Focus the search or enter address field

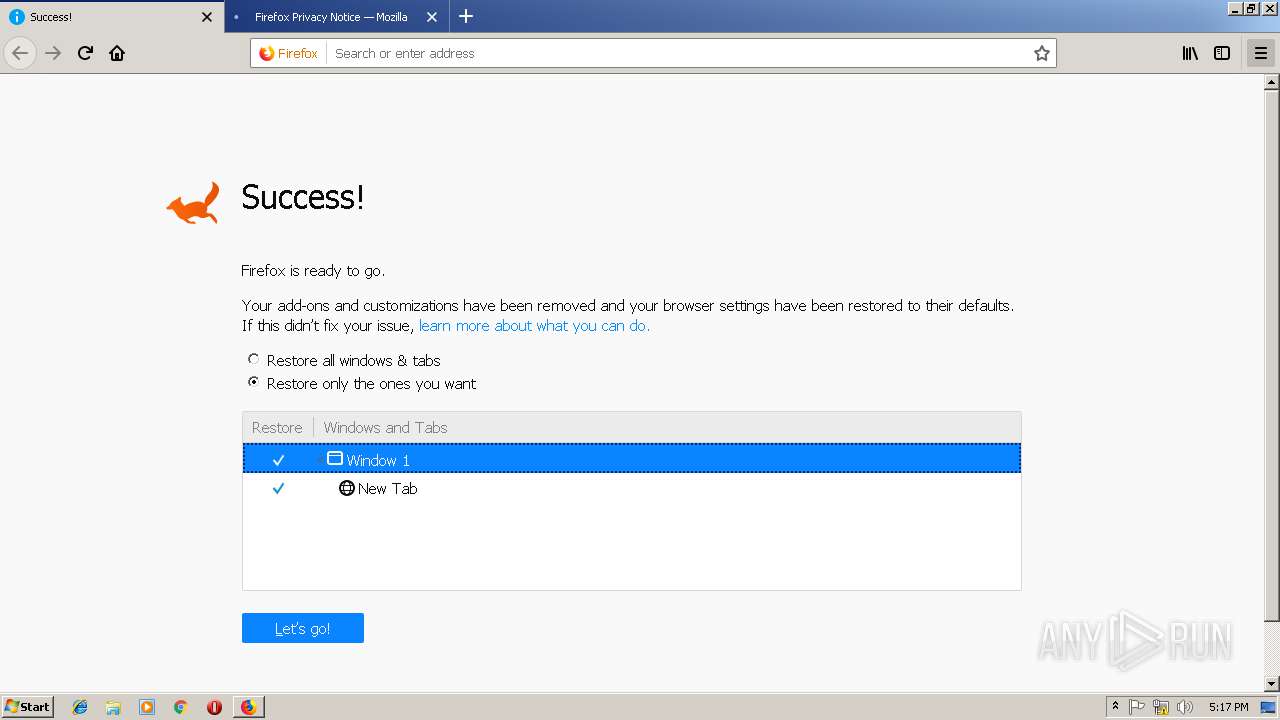point(680,53)
